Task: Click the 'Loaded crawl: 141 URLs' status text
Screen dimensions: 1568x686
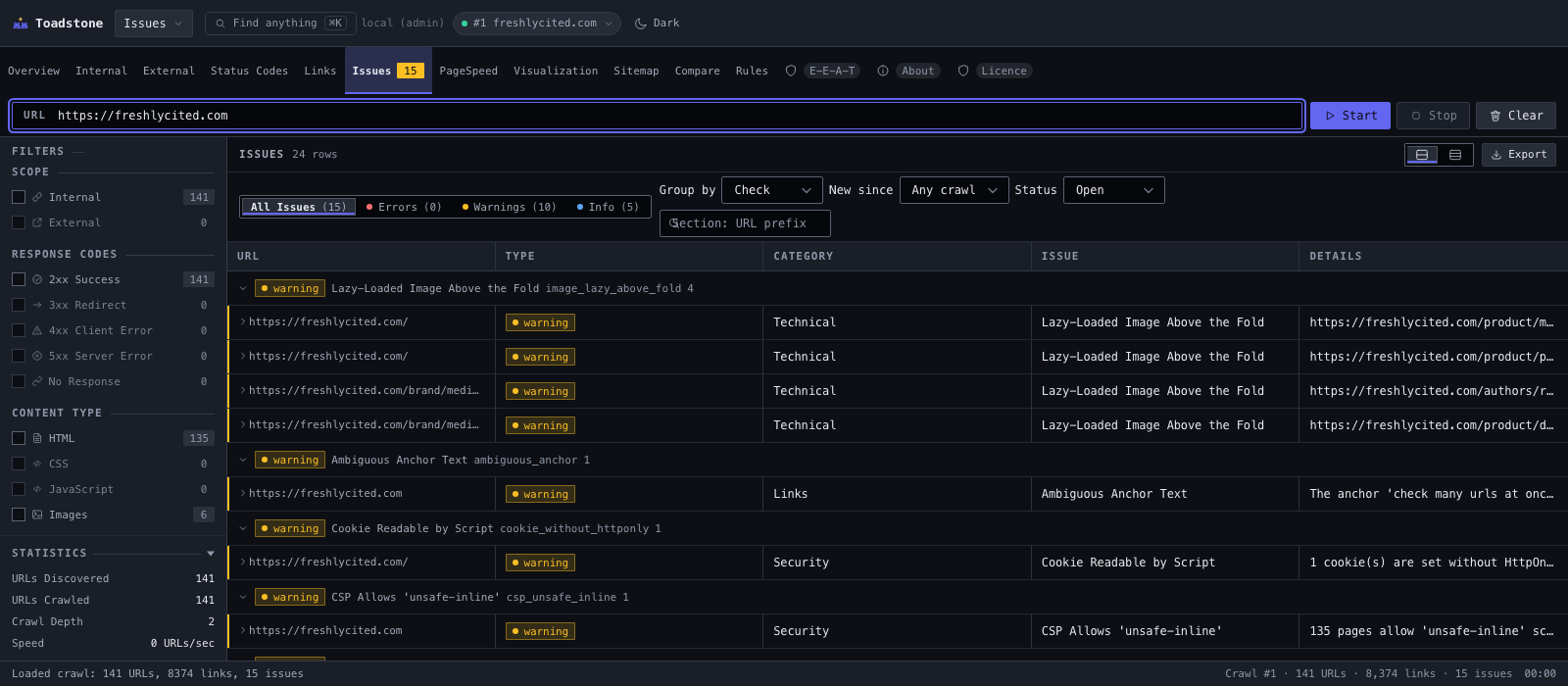Action: point(158,673)
